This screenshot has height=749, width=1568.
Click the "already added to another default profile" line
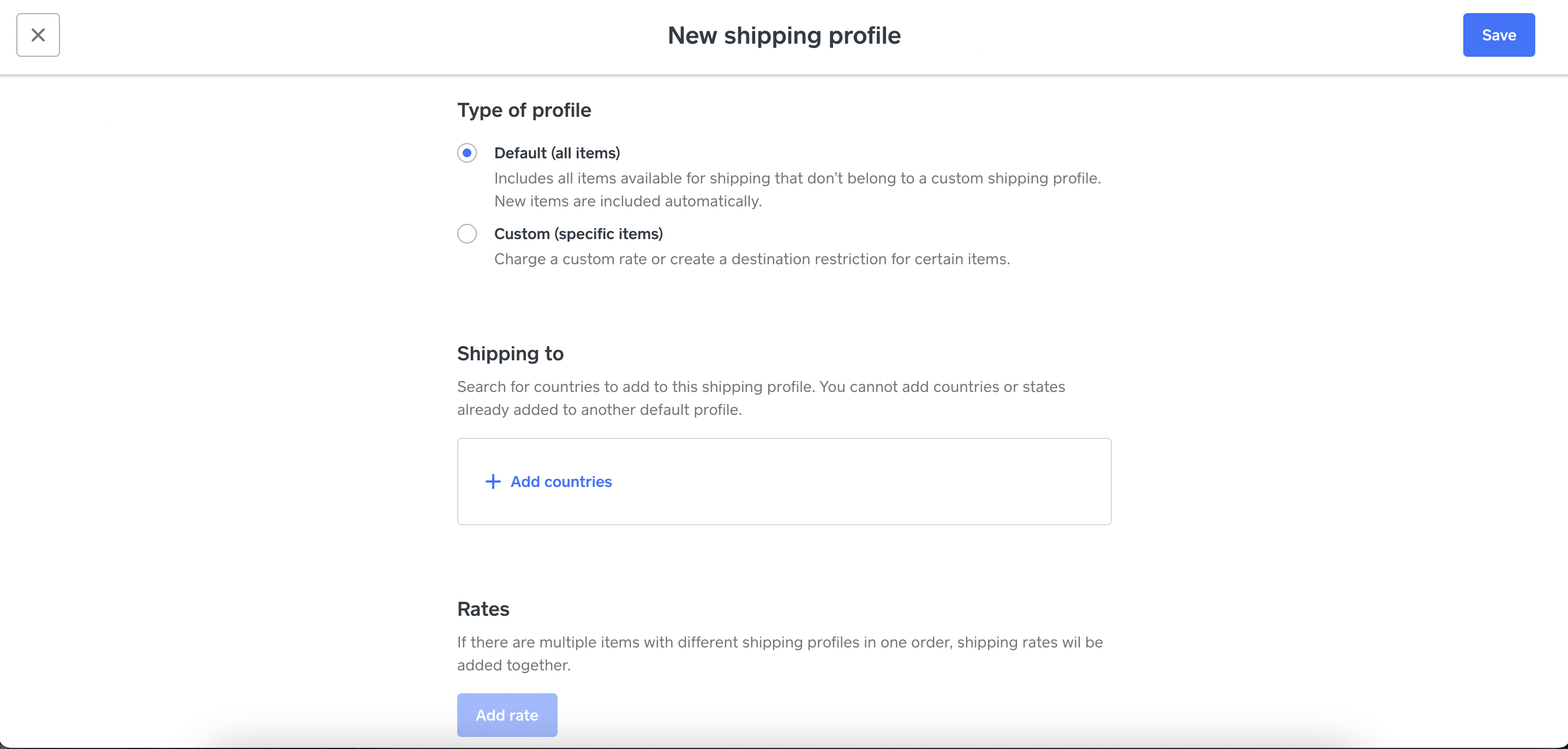pyautogui.click(x=599, y=410)
